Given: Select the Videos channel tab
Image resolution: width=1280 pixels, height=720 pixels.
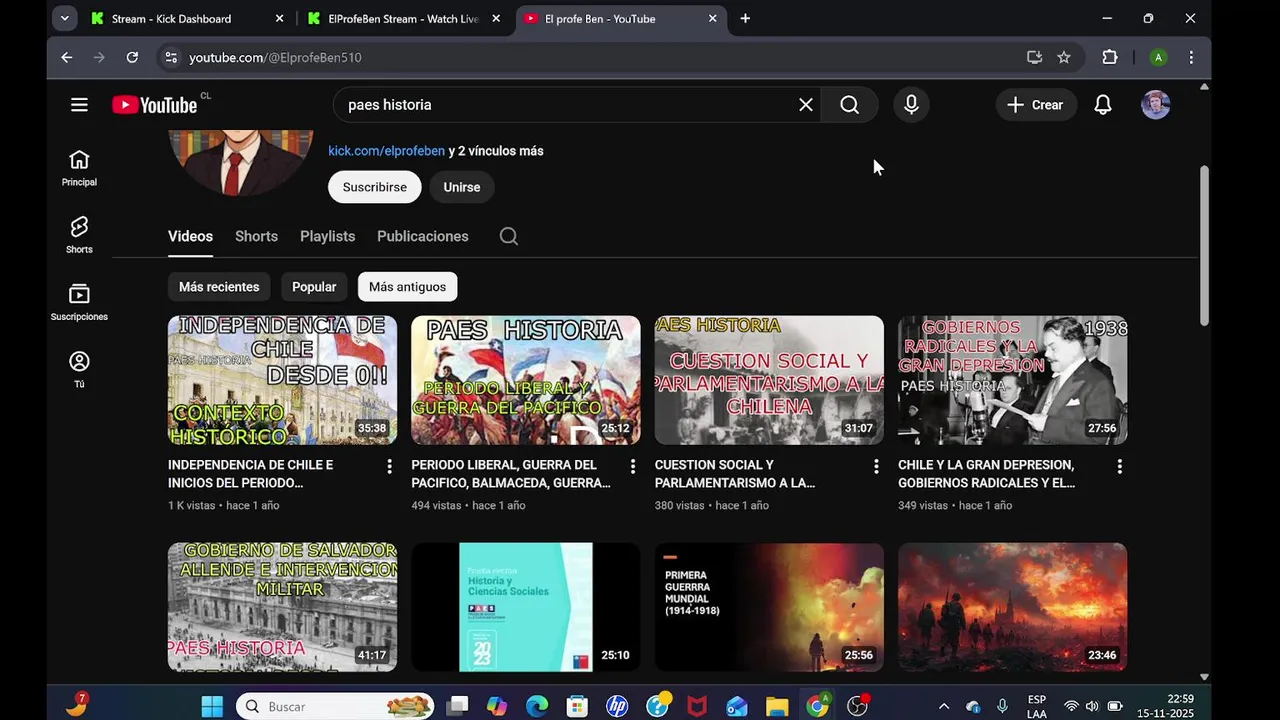Looking at the screenshot, I should click(190, 236).
